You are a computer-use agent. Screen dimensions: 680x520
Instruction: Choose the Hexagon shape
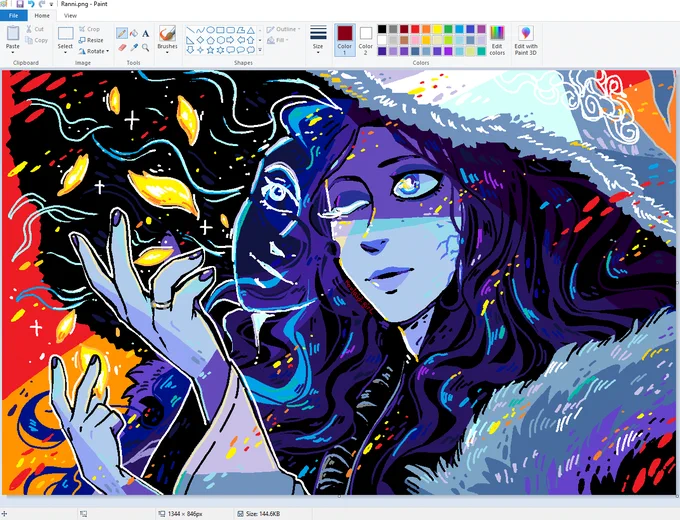point(220,40)
